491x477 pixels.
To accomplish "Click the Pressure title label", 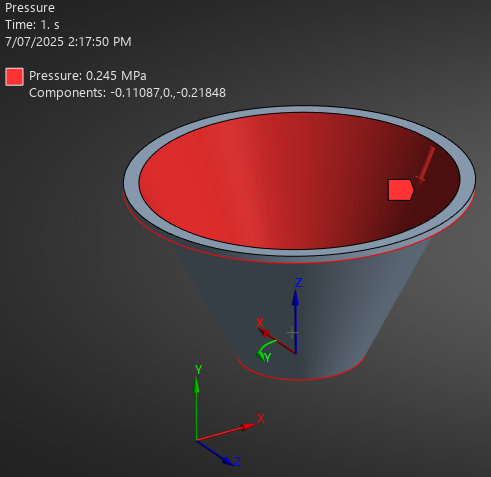I will (30, 8).
